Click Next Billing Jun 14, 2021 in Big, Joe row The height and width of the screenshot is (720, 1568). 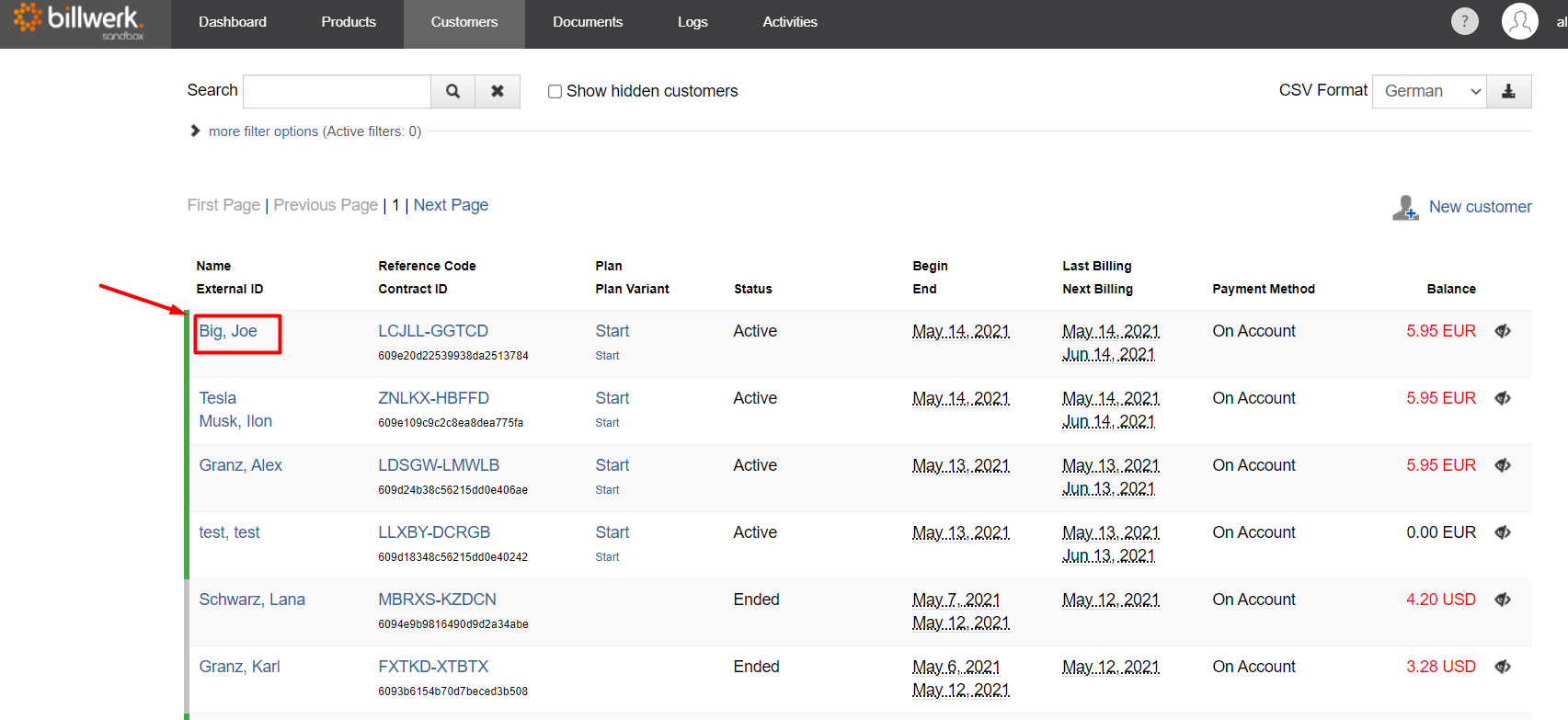tap(1108, 354)
